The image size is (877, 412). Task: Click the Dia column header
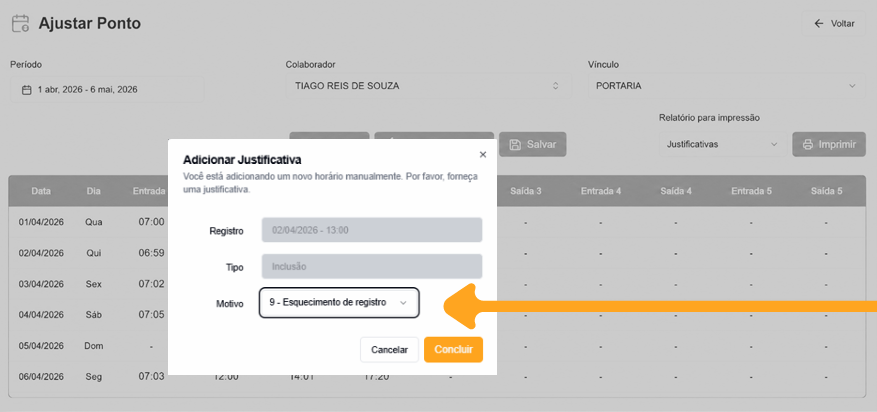[93, 191]
